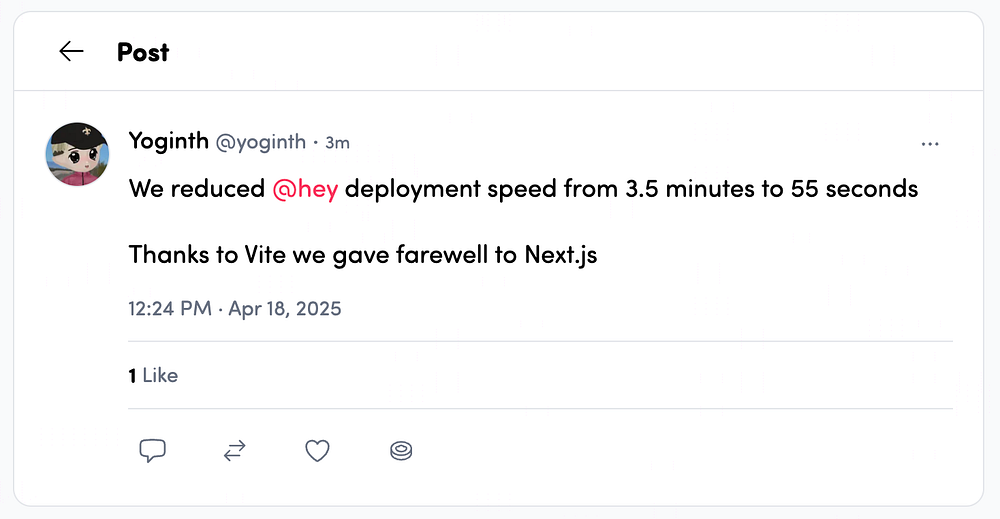Screen dimensions: 1000x519
Task: Like the post with the heart icon
Action: point(317,451)
